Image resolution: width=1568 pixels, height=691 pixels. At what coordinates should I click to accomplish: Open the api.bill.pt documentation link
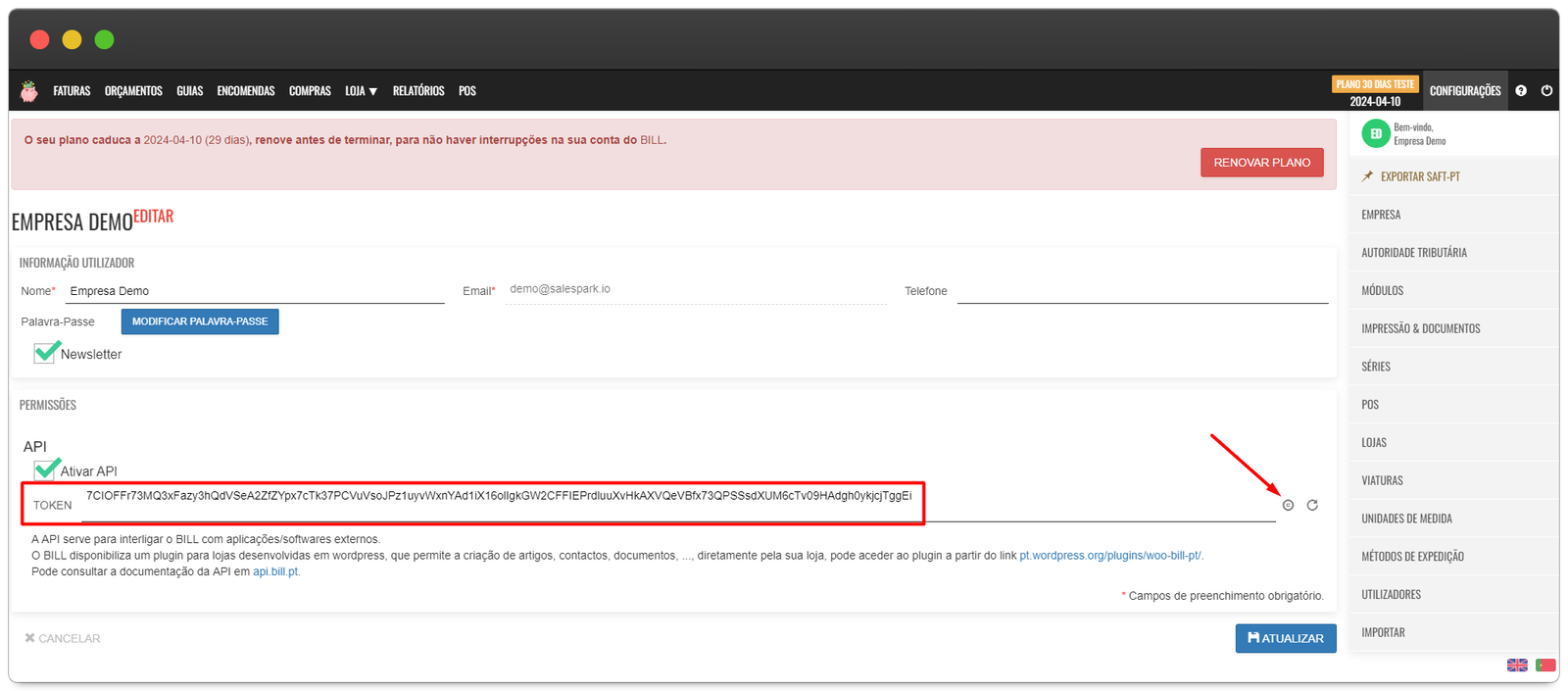pos(275,571)
